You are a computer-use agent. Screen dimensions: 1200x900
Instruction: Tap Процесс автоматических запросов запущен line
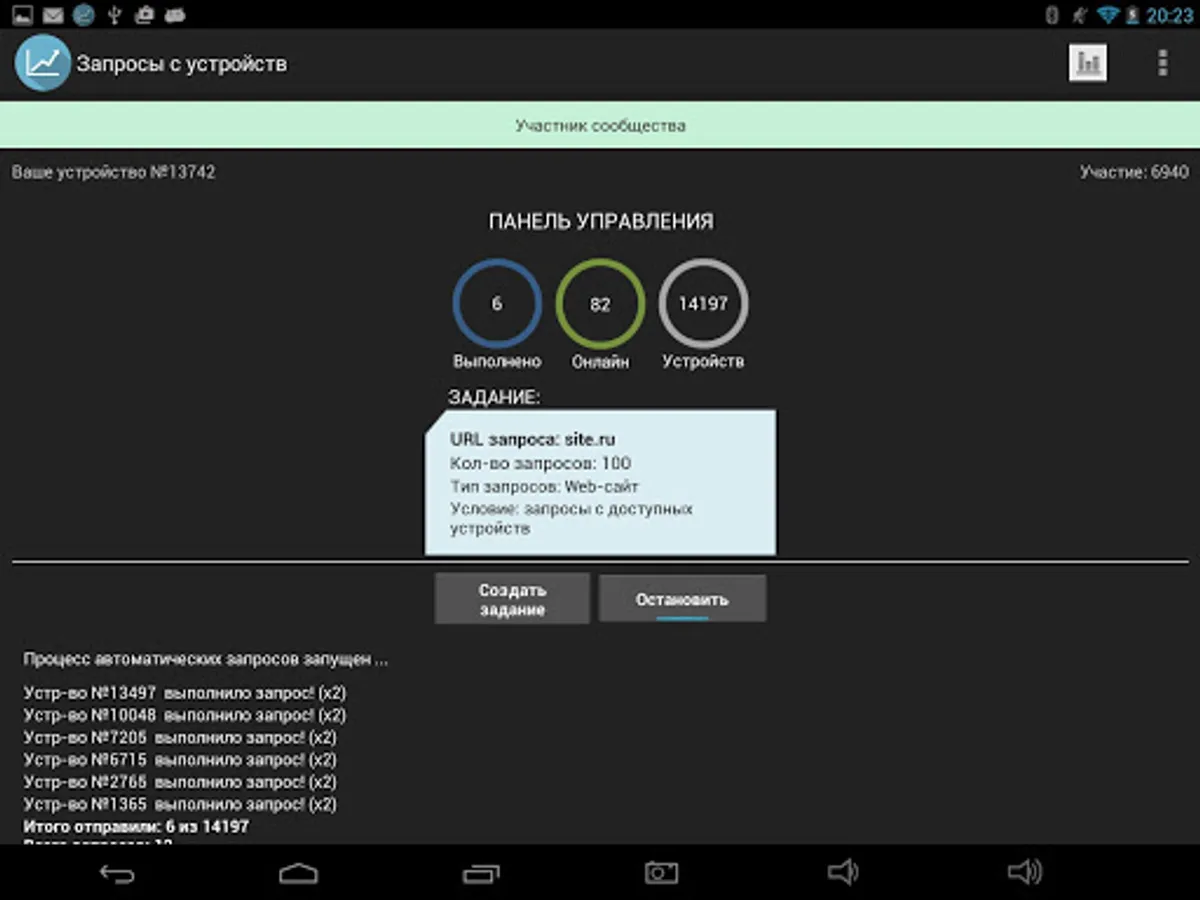tap(206, 660)
